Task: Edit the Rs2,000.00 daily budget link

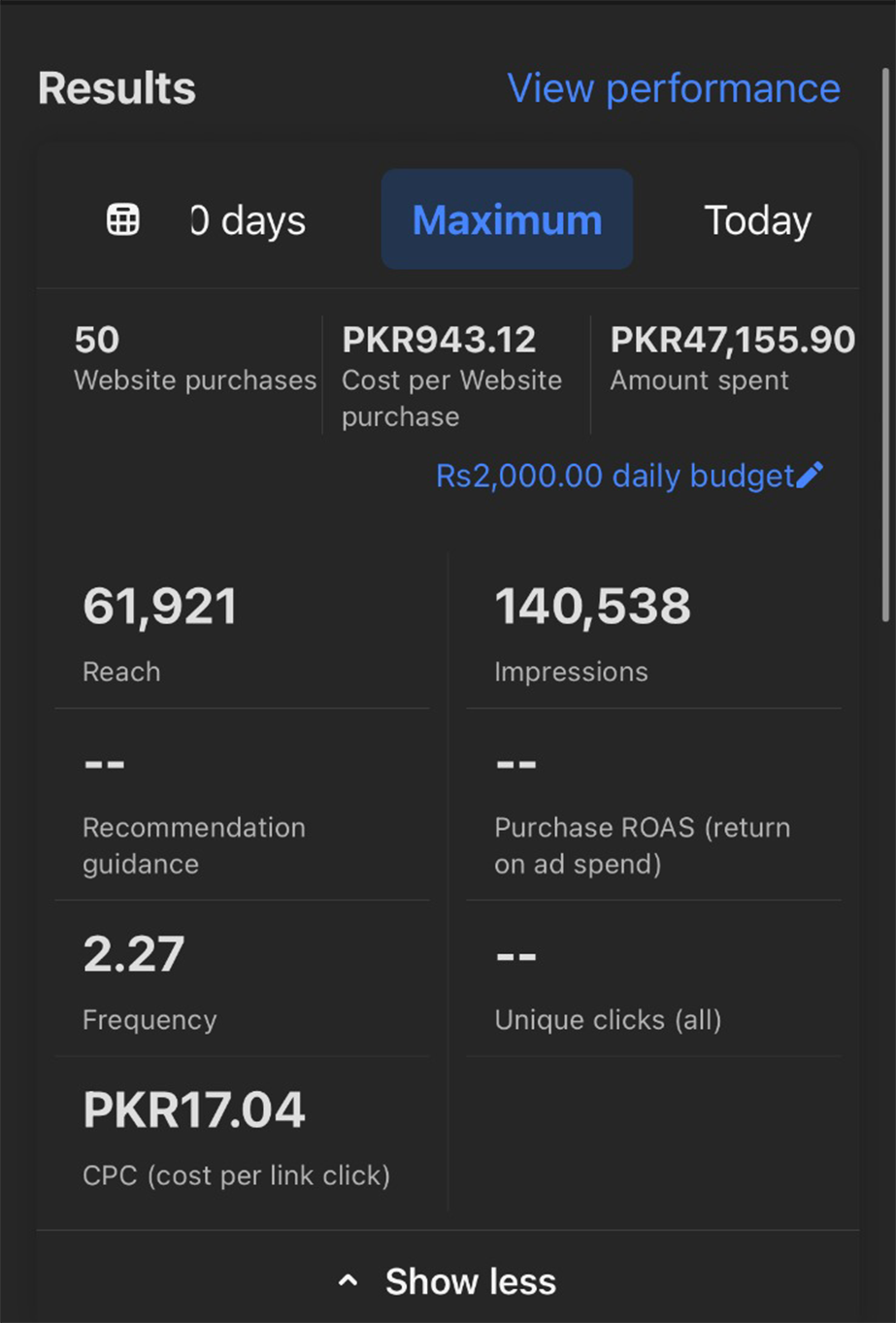Action: point(614,476)
